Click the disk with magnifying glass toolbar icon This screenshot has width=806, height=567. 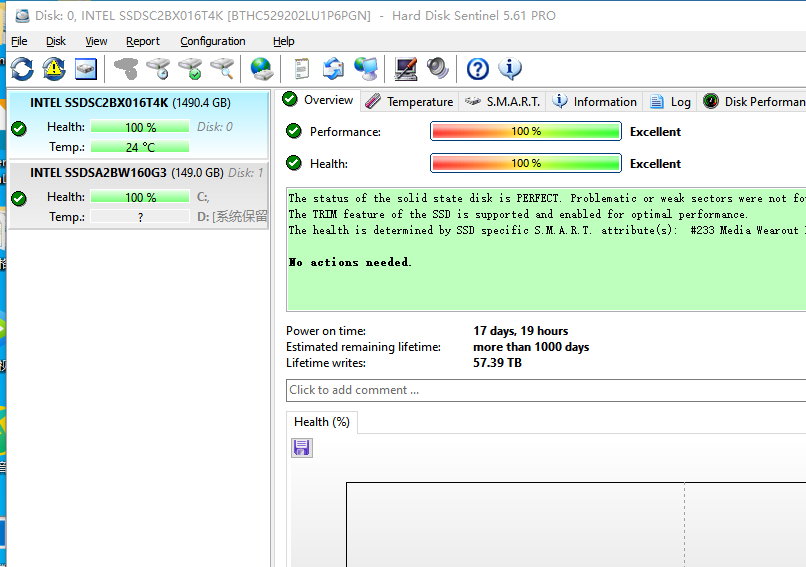click(223, 68)
